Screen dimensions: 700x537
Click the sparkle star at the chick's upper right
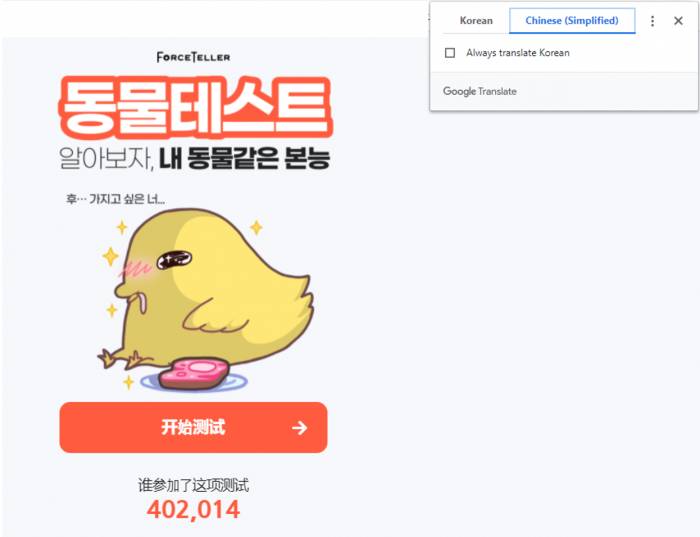tap(256, 227)
